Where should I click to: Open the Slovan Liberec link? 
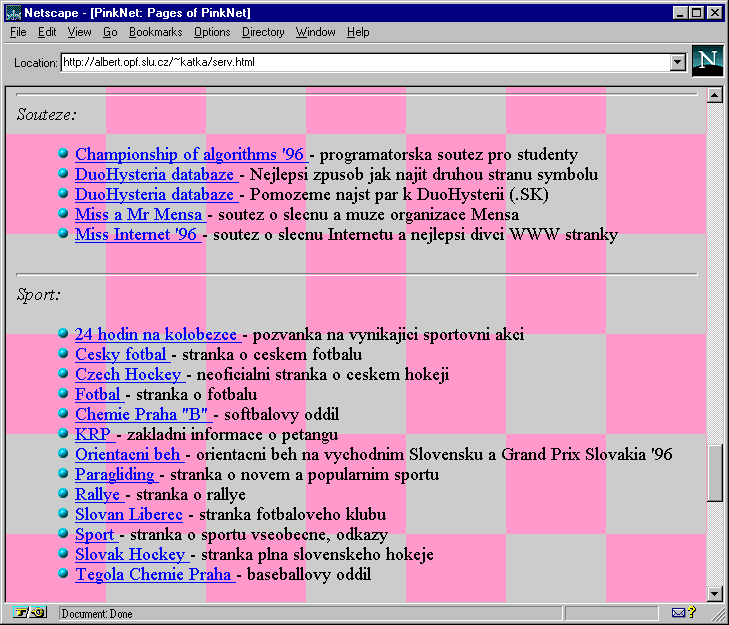[x=129, y=514]
